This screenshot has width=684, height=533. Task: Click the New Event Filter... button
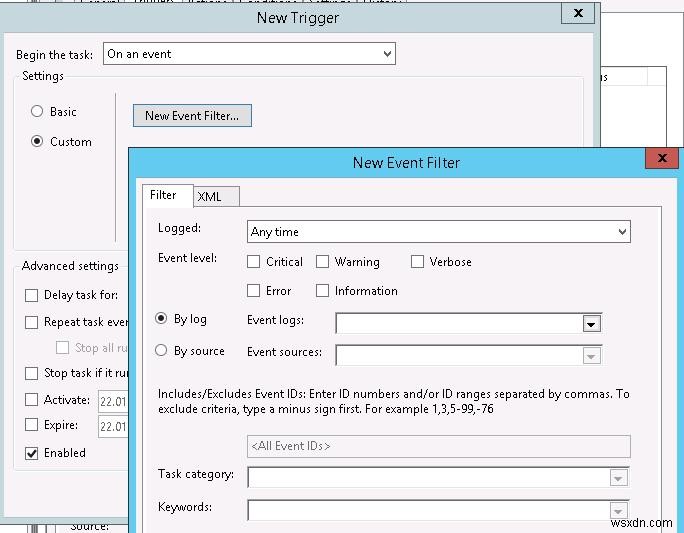[x=192, y=116]
